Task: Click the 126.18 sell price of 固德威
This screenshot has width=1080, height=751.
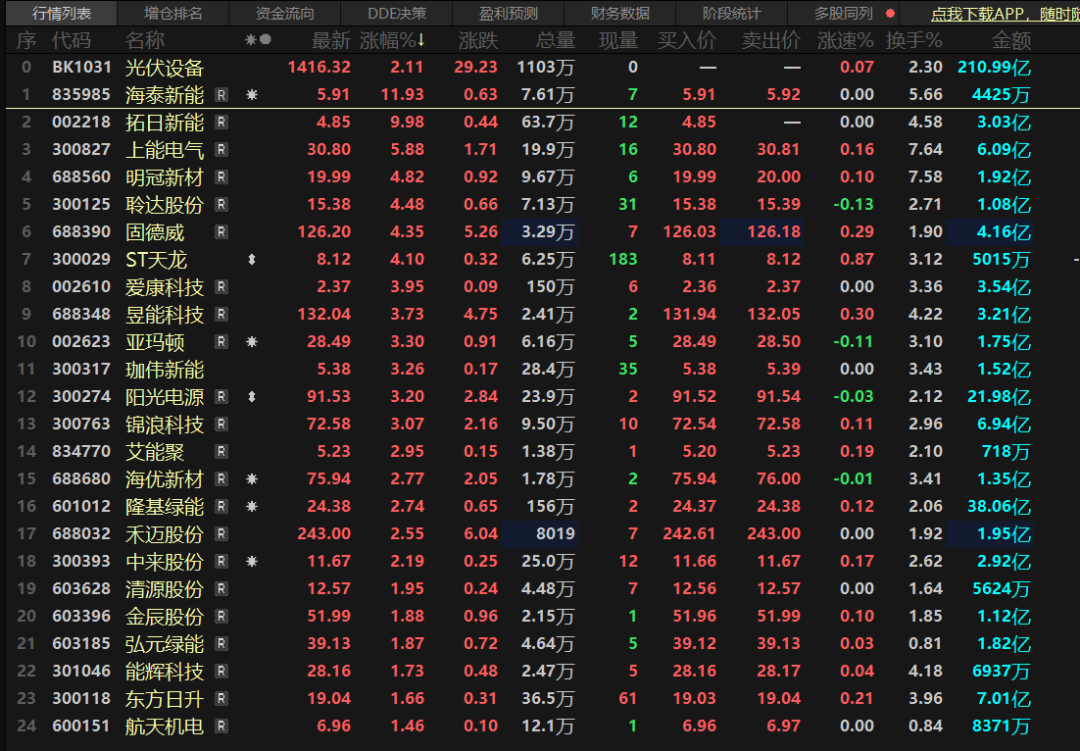Action: tap(773, 232)
